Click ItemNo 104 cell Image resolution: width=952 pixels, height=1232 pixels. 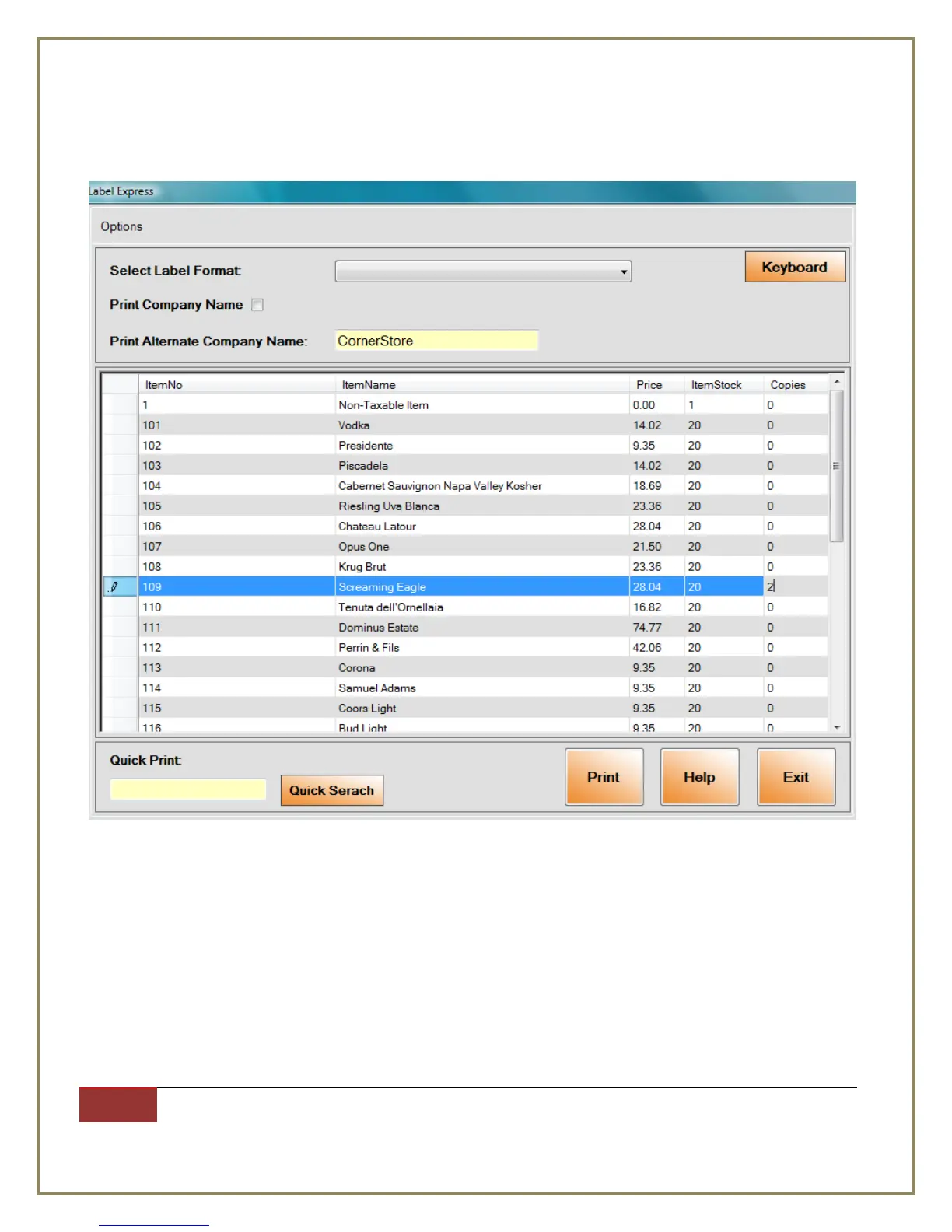point(237,486)
